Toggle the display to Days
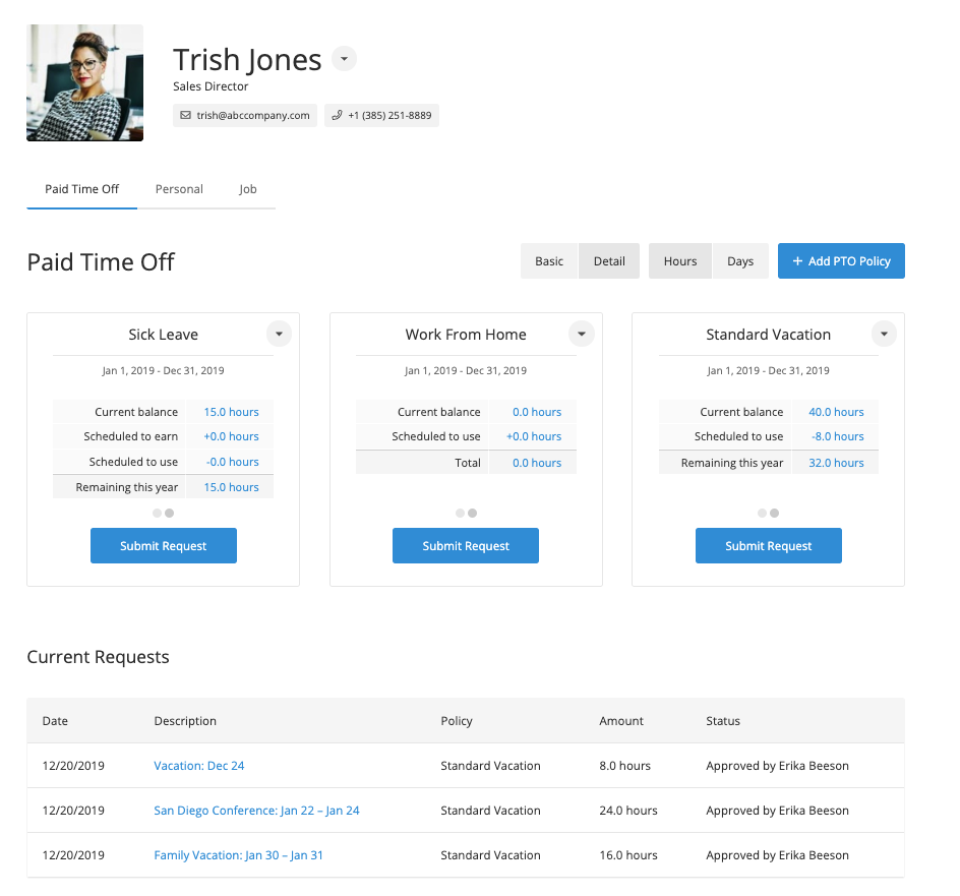960x896 pixels. (741, 261)
